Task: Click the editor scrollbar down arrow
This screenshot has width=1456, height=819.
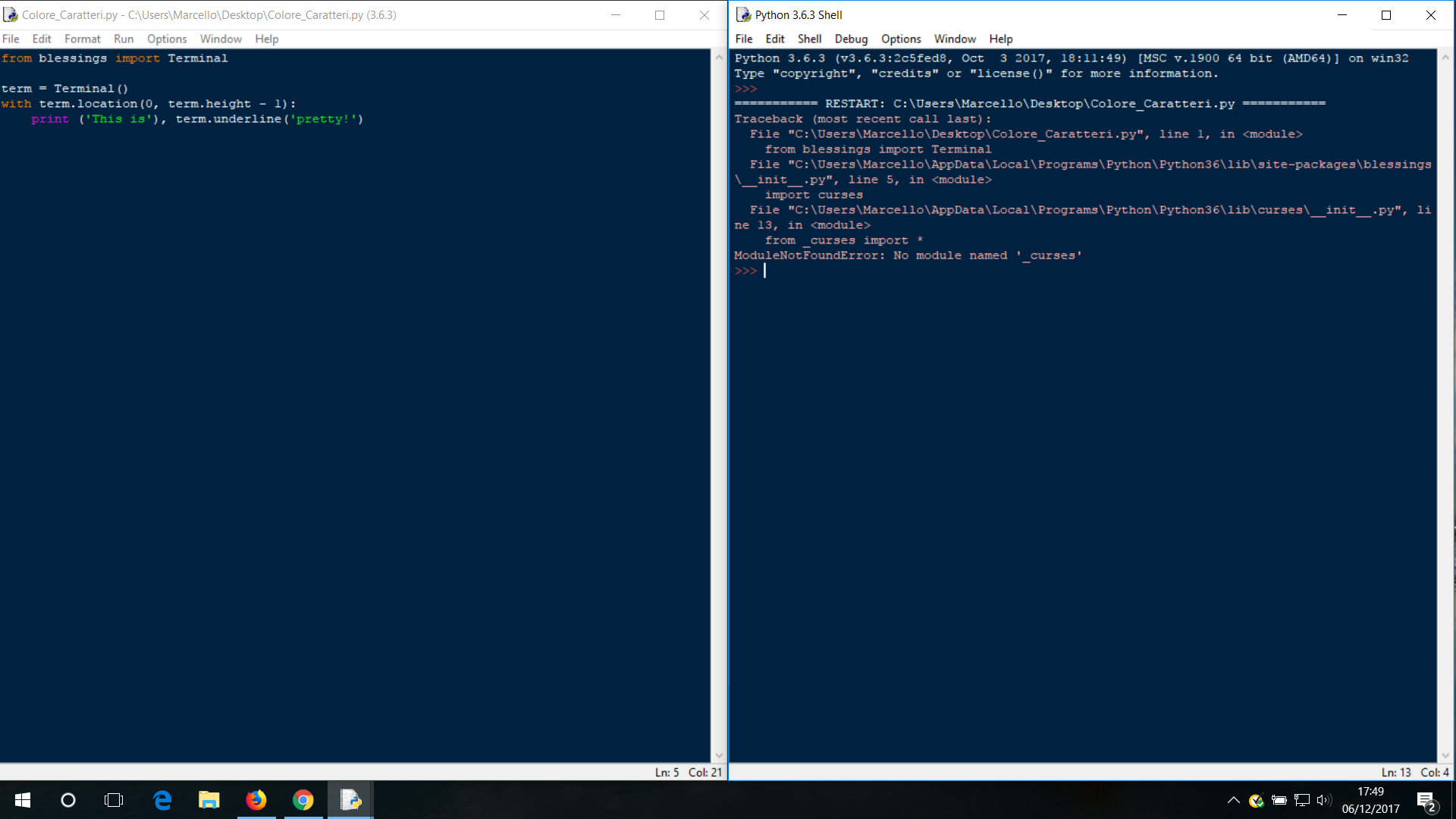Action: pyautogui.click(x=719, y=755)
